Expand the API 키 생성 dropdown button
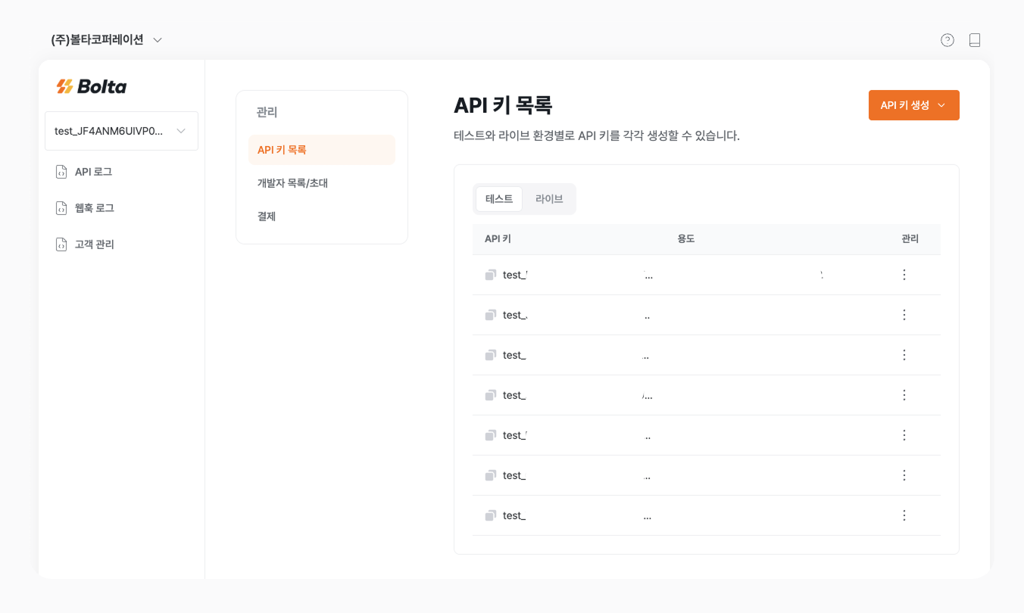 914,105
